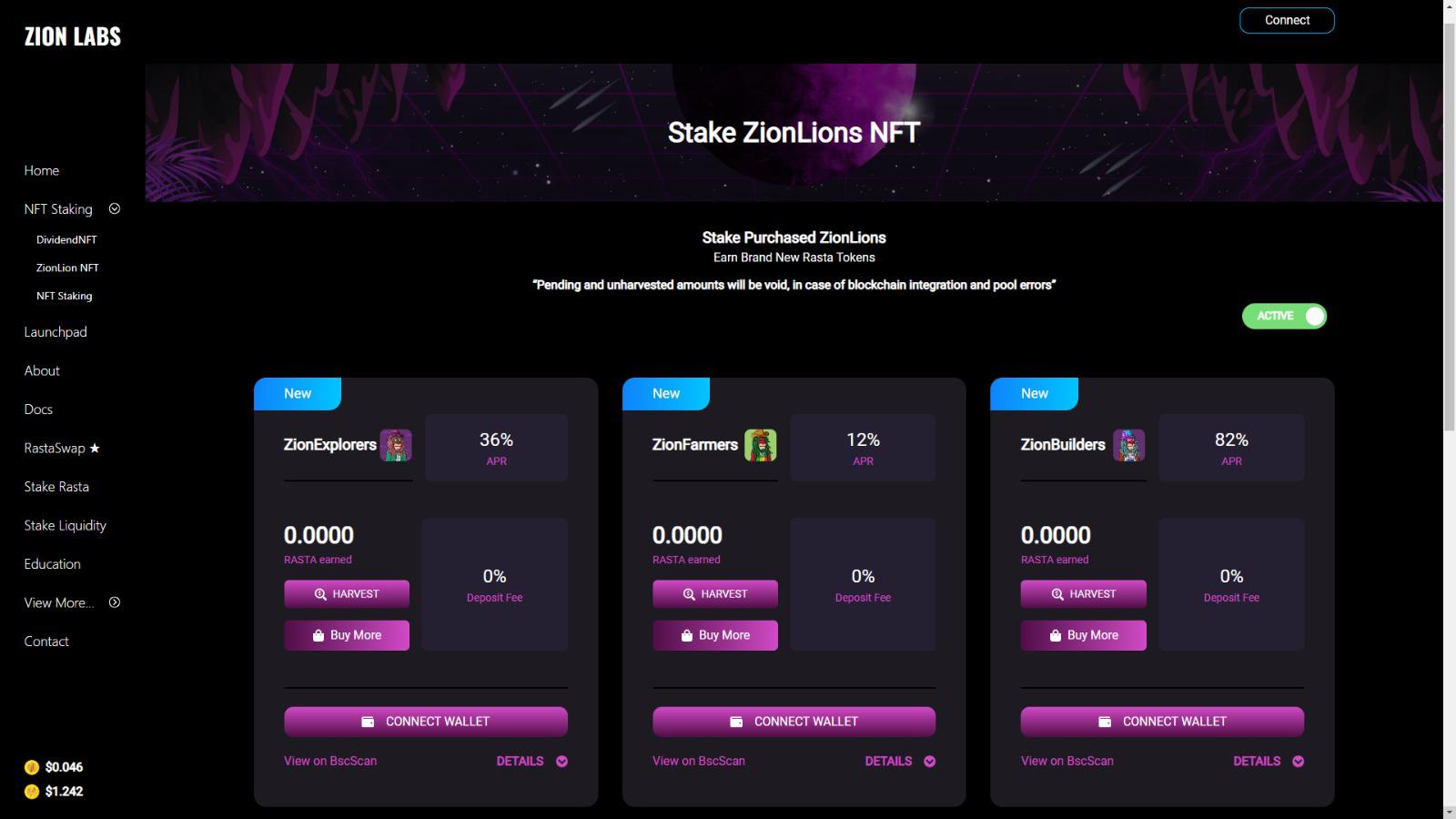Expand DETAILS on the ZionFarmers card
Image resolution: width=1456 pixels, height=819 pixels.
901,762
